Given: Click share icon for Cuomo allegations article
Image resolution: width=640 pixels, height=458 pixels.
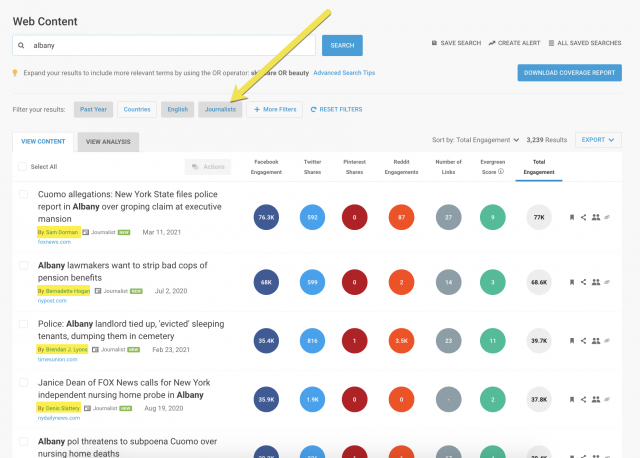Looking at the screenshot, I should [583, 217].
